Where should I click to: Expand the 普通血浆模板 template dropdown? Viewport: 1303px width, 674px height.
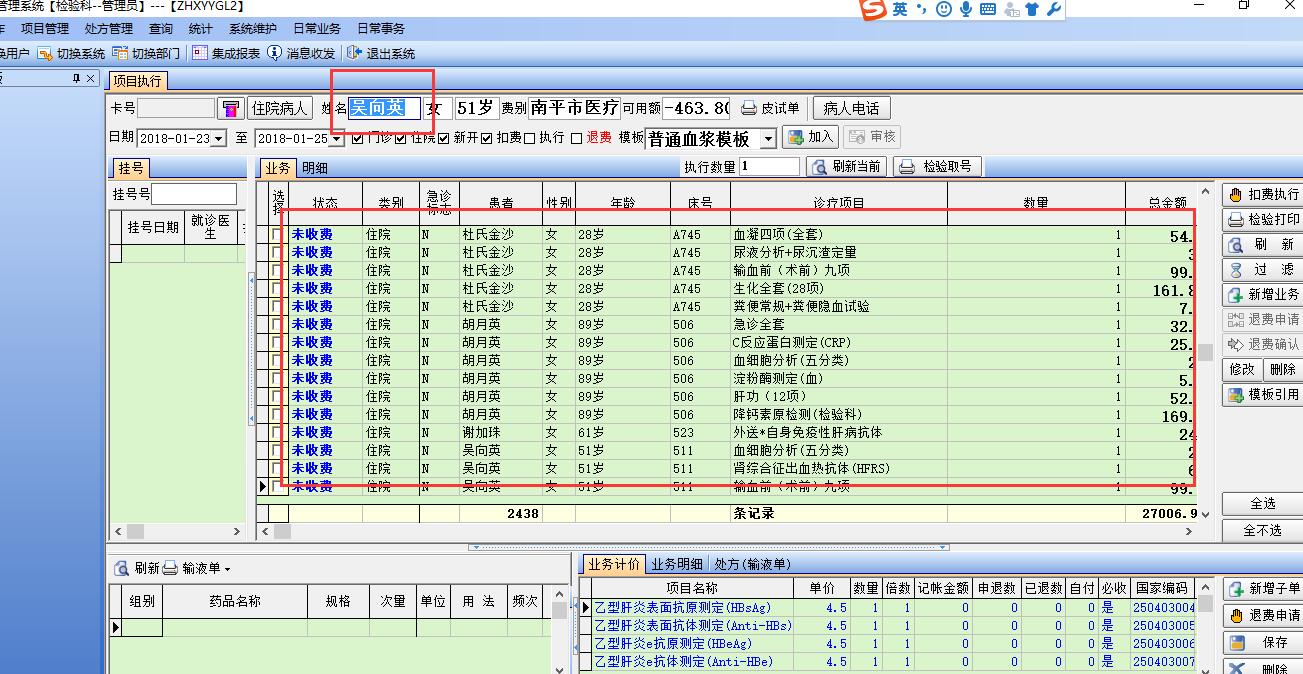click(768, 139)
